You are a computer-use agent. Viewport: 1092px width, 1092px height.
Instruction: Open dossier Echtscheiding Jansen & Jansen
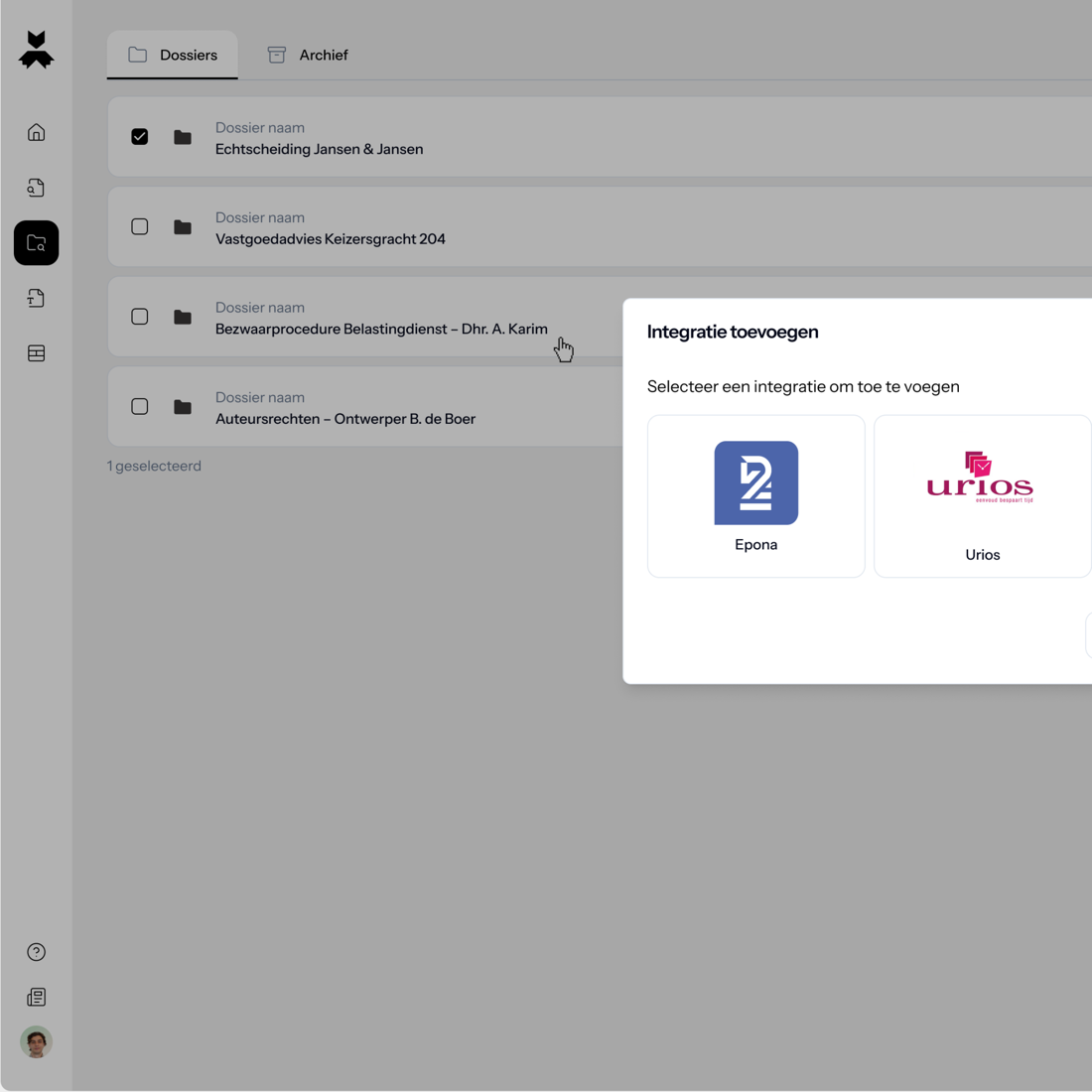[319, 149]
